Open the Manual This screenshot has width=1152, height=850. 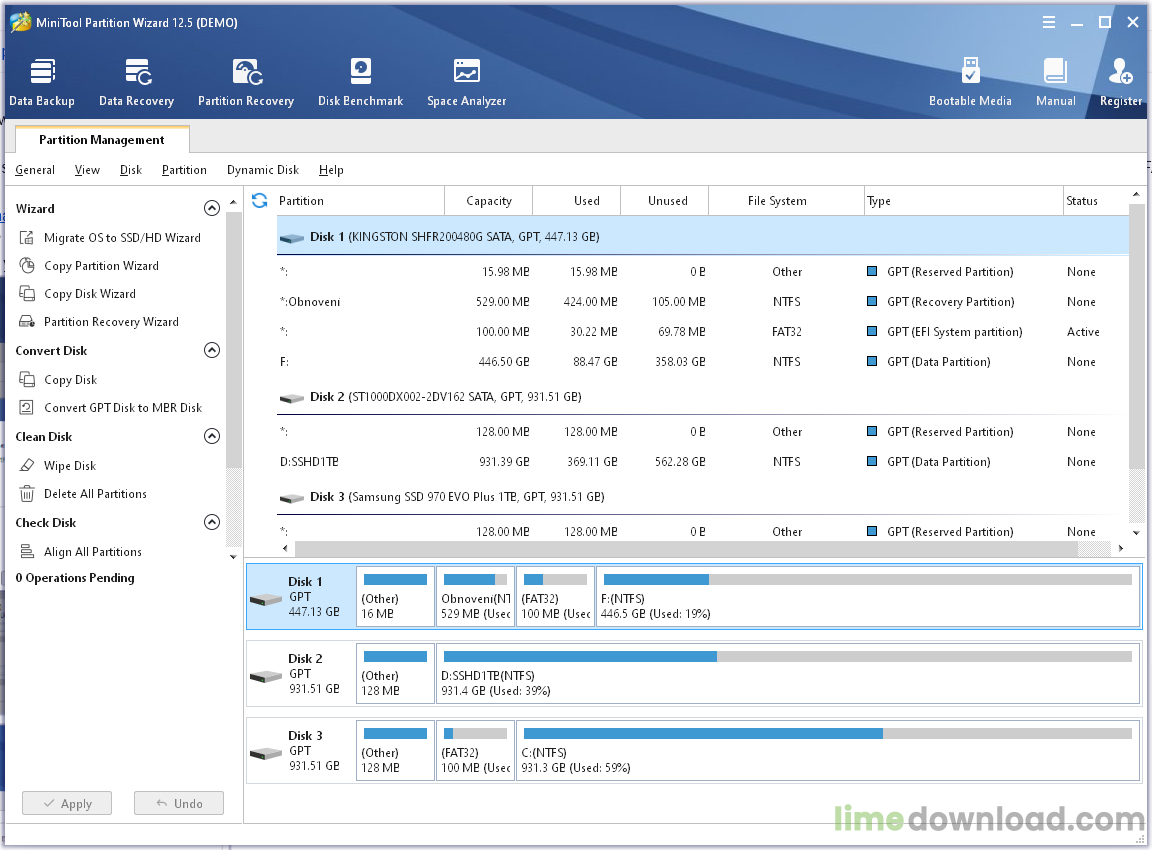click(1055, 82)
